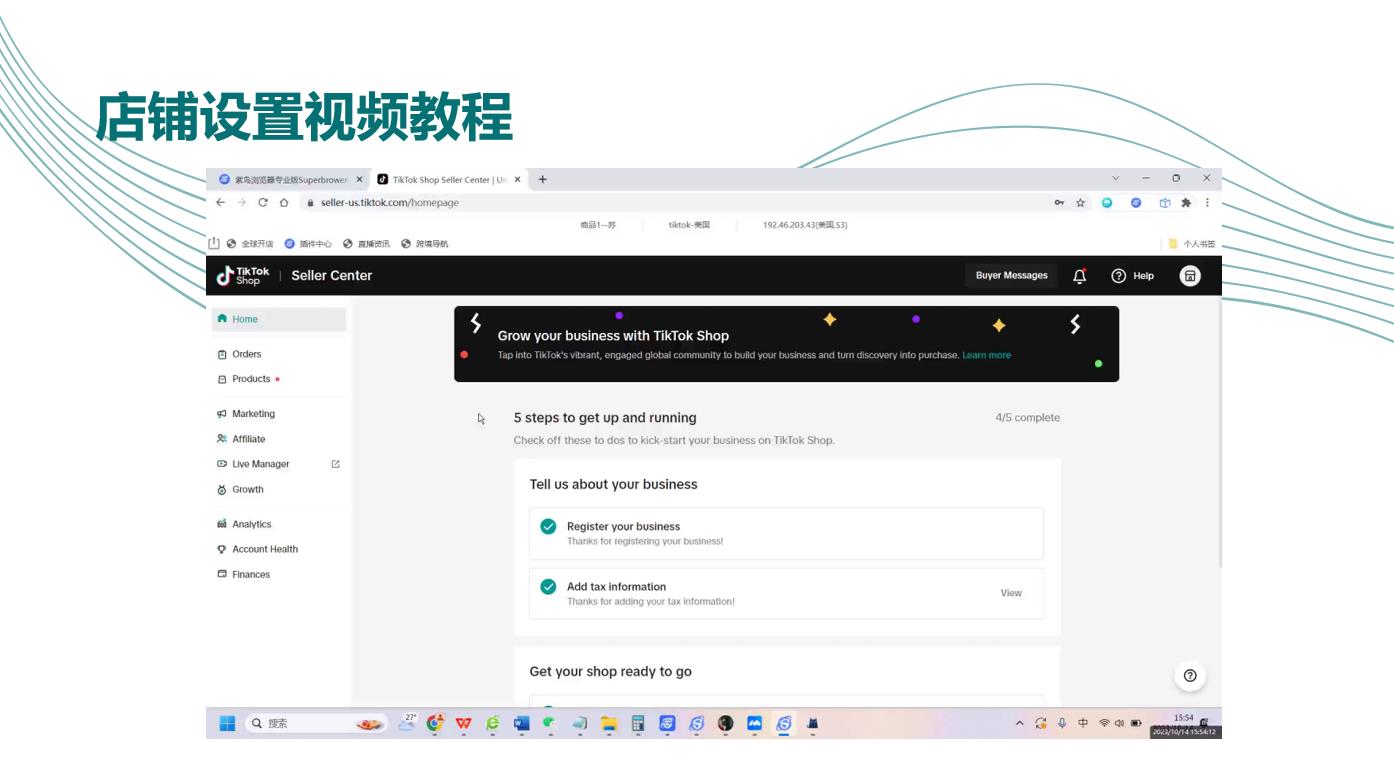The width and height of the screenshot is (1394, 780).
Task: Open Word from taskbar
Action: tap(521, 723)
